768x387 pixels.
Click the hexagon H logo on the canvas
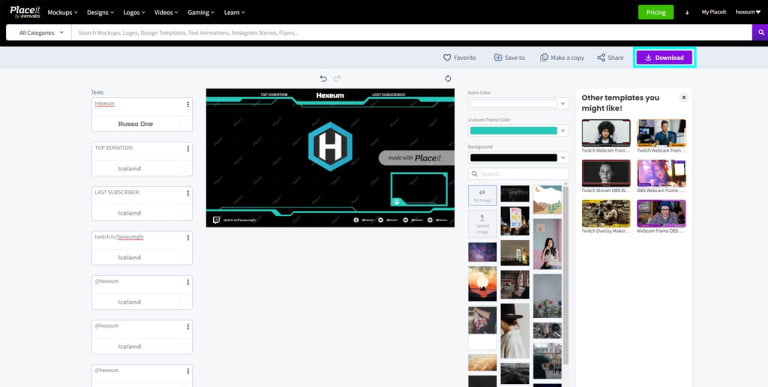(330, 146)
